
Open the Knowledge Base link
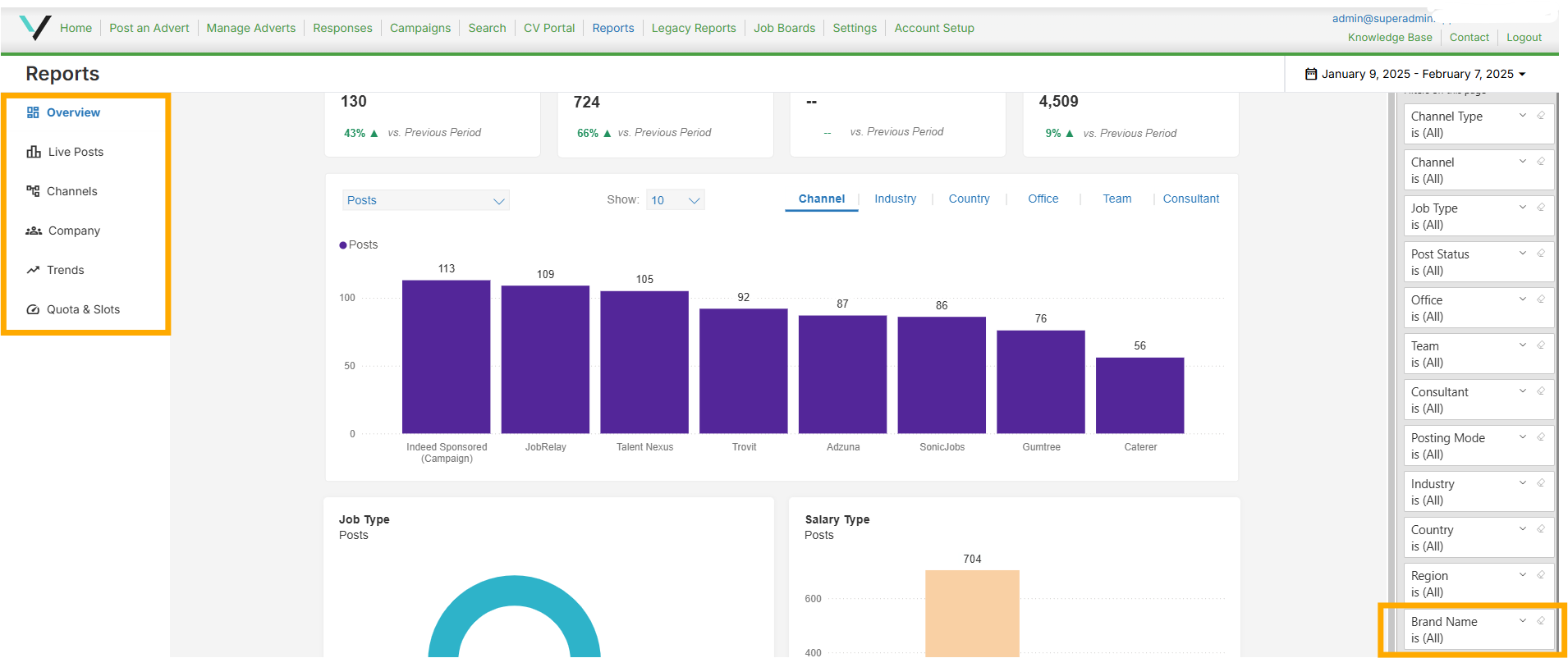[1390, 38]
